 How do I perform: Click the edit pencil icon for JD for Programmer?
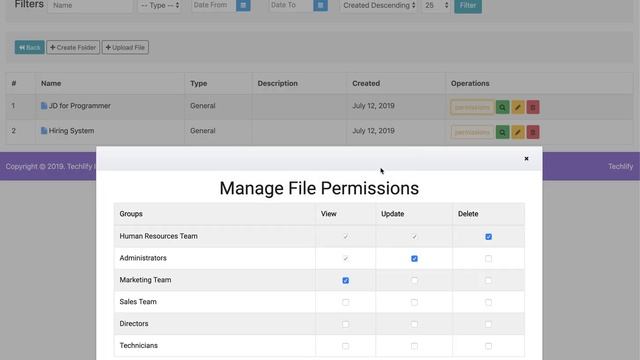[518, 107]
